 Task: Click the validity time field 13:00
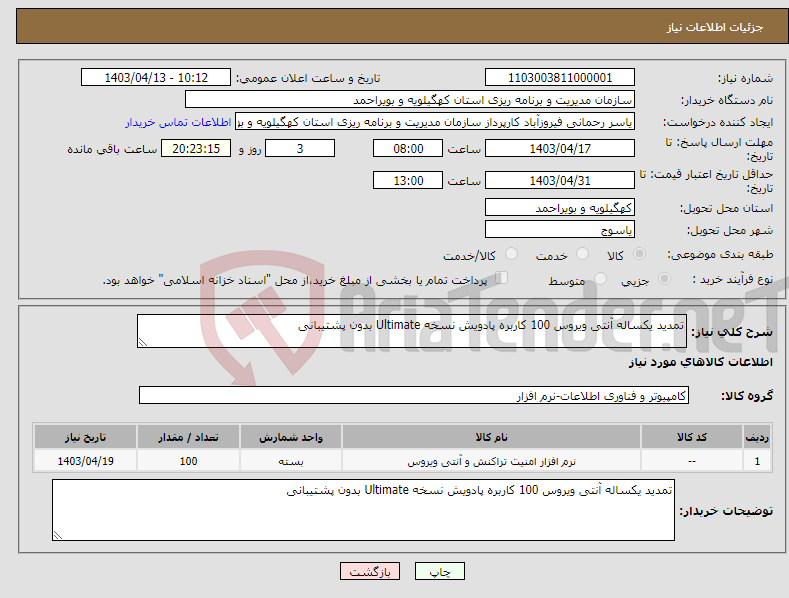(408, 180)
